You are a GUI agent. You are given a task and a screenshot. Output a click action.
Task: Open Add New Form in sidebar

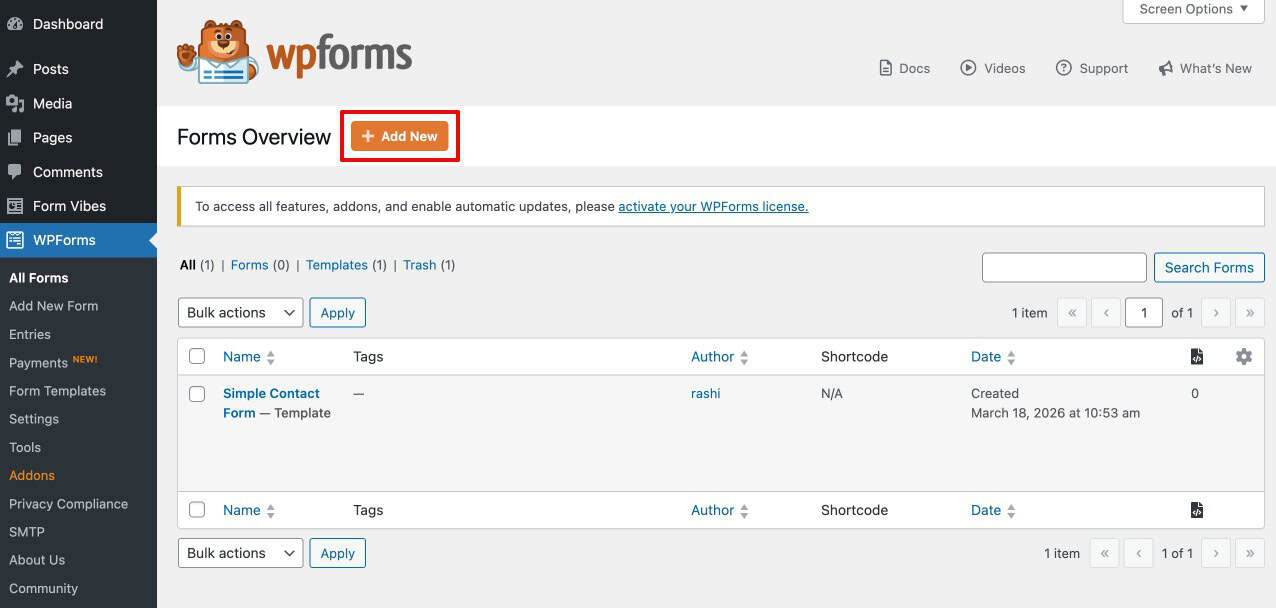(54, 306)
